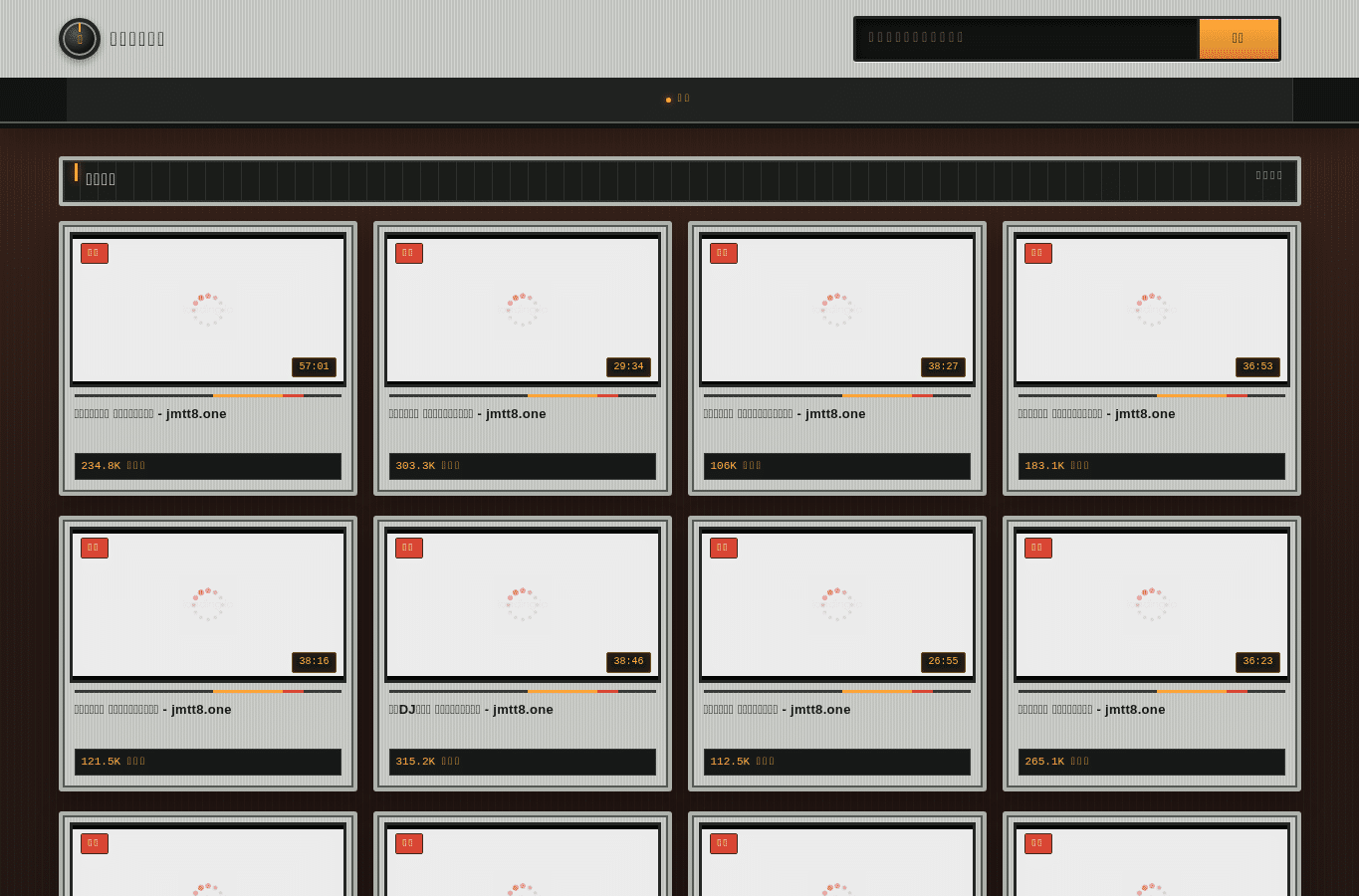This screenshot has width=1359, height=896.
Task: Click the 265.1K view count
Action: tap(1057, 762)
